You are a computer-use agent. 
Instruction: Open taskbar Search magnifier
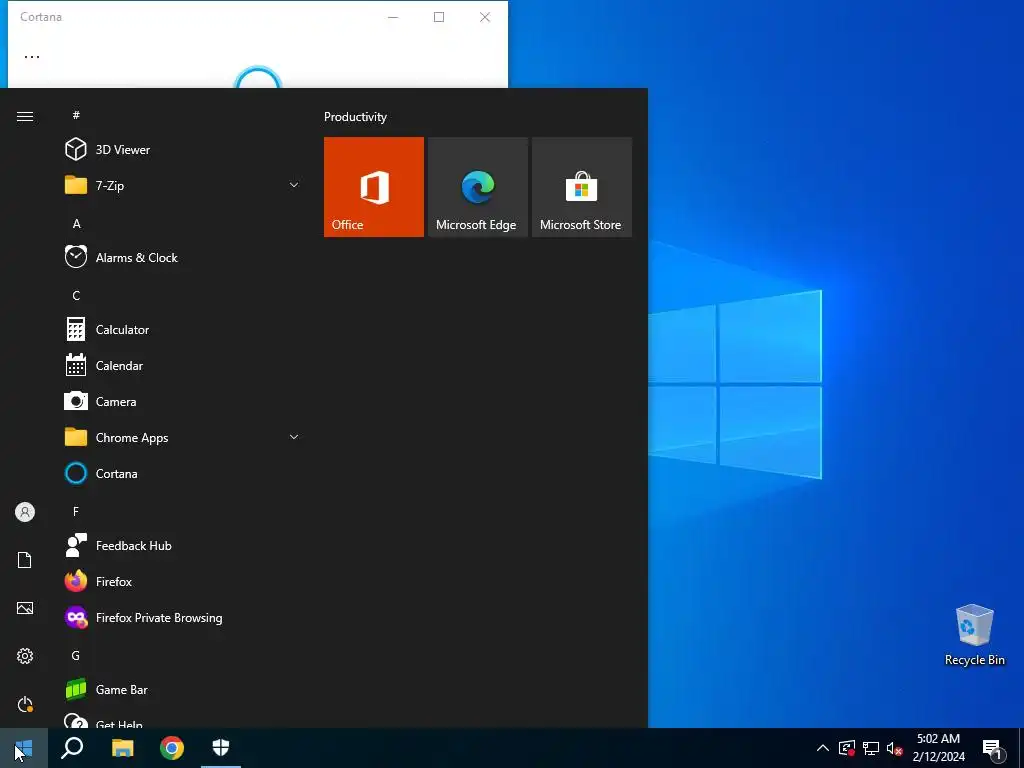tap(72, 748)
